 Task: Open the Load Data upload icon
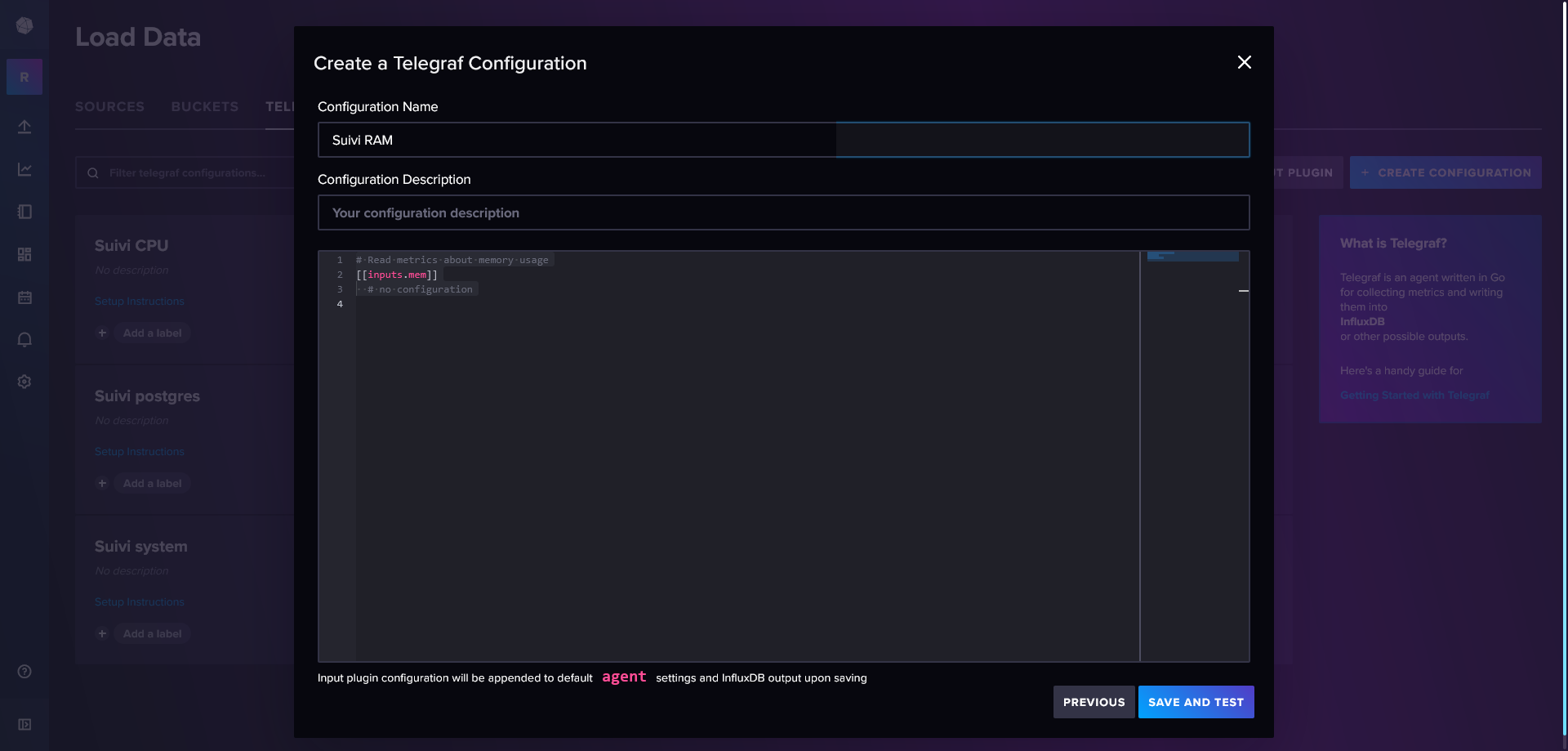[x=24, y=127]
